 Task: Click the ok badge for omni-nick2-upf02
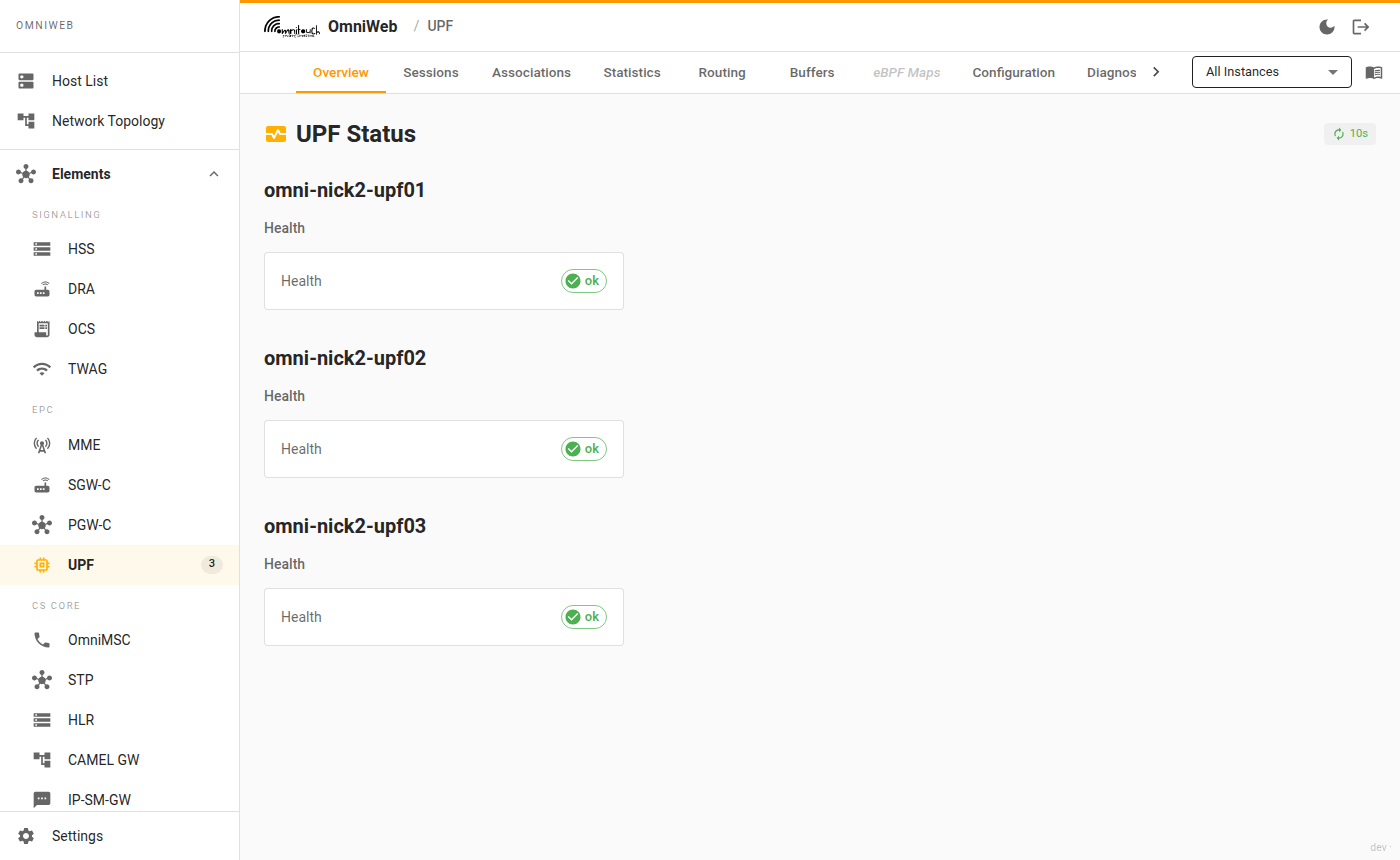584,449
